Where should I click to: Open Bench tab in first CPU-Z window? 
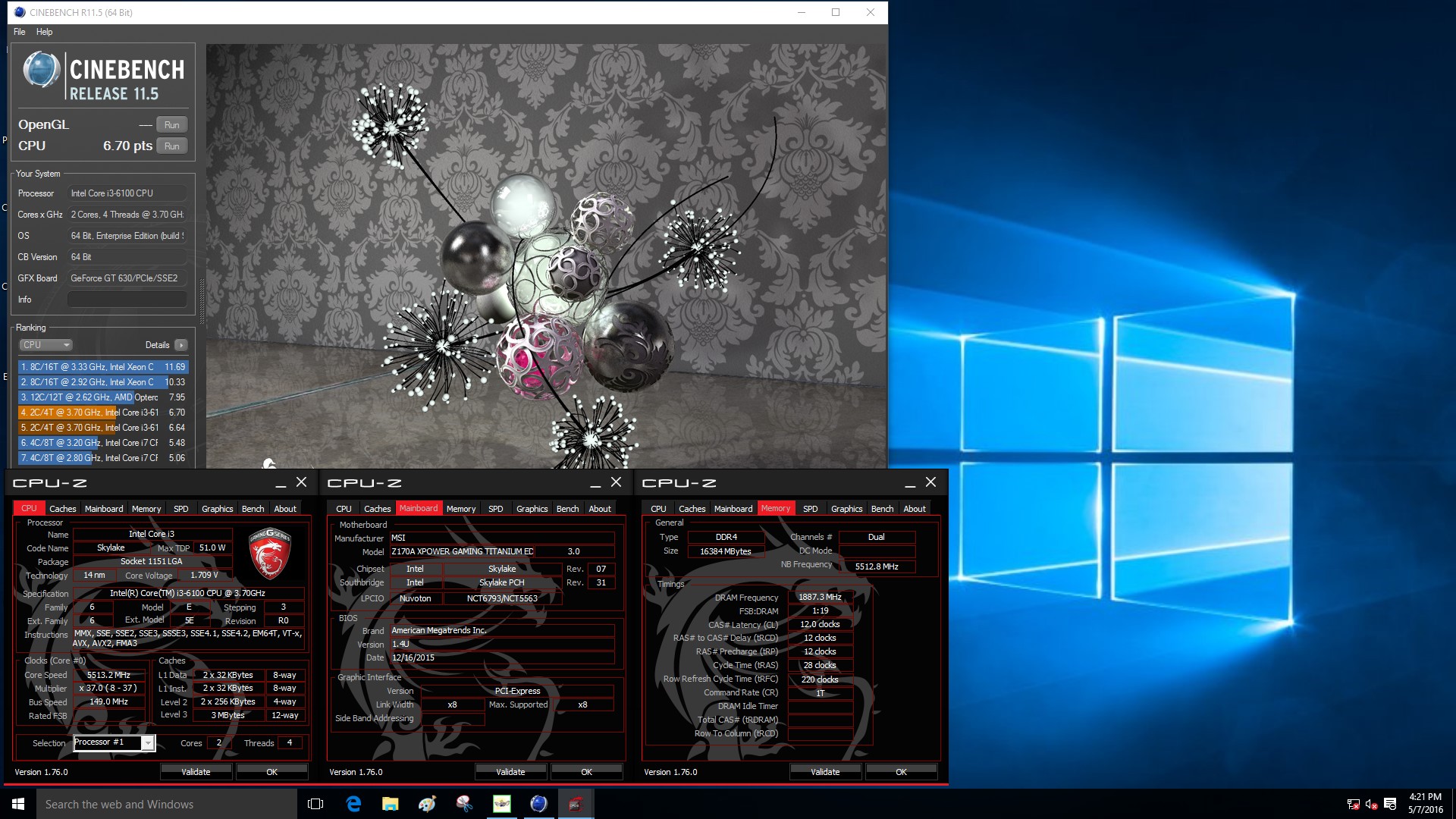[253, 509]
